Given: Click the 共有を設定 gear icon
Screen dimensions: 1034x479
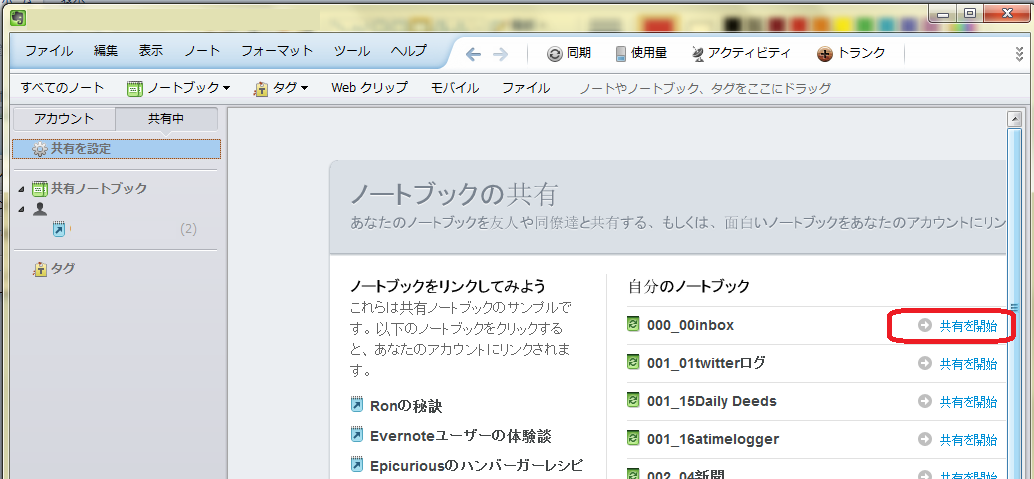Looking at the screenshot, I should click(x=40, y=150).
